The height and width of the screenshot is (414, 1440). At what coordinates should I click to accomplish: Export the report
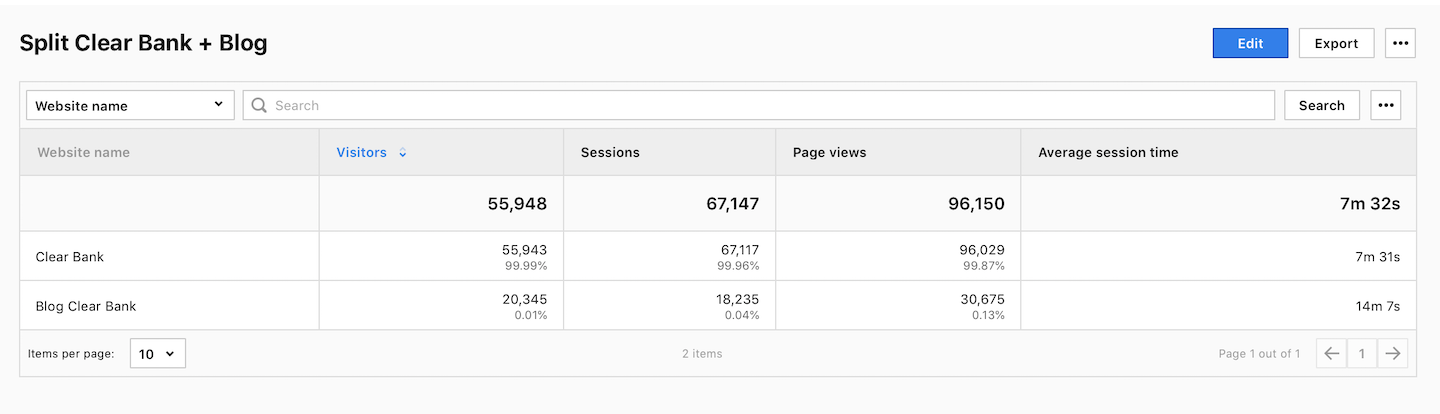click(x=1336, y=43)
